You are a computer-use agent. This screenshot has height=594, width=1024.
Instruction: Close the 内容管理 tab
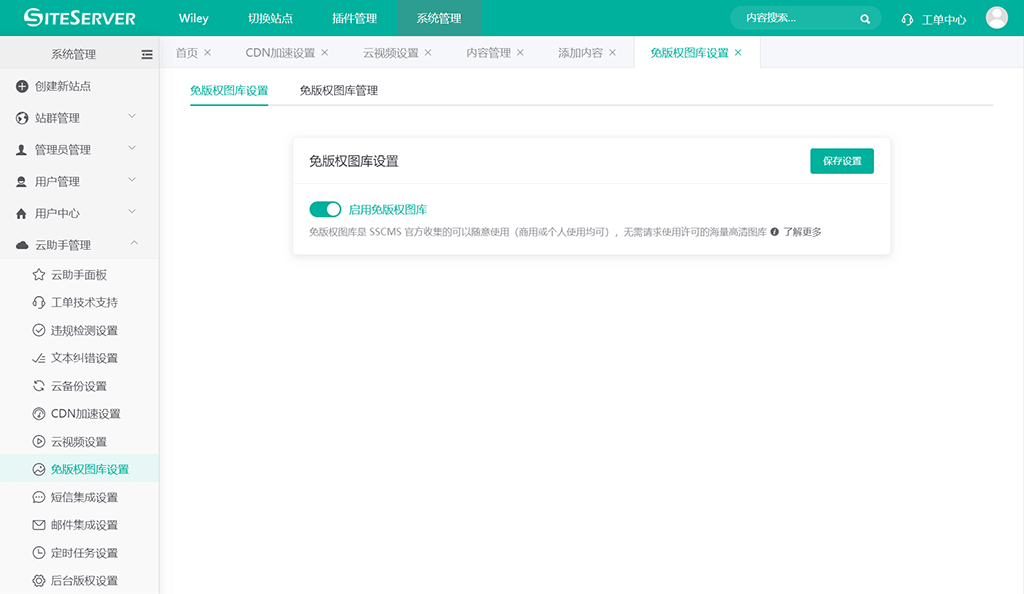pyautogui.click(x=520, y=53)
